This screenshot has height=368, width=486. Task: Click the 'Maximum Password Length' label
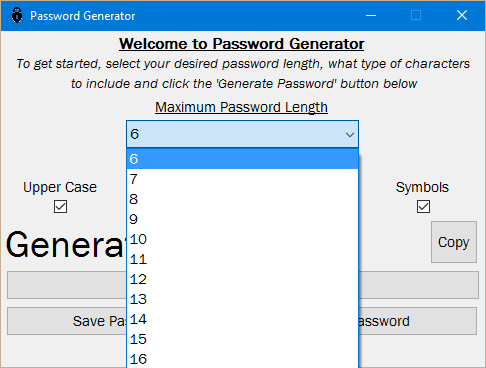tap(241, 107)
